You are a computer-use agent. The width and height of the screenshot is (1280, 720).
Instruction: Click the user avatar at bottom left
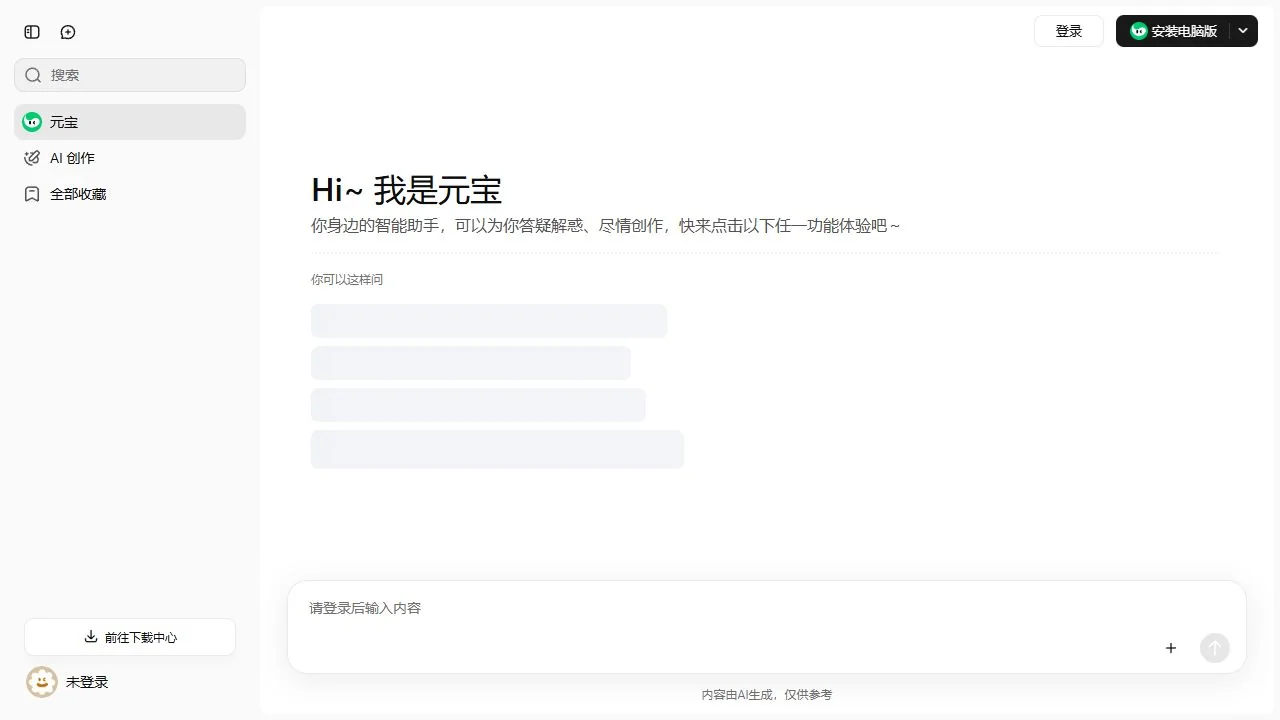(x=42, y=682)
